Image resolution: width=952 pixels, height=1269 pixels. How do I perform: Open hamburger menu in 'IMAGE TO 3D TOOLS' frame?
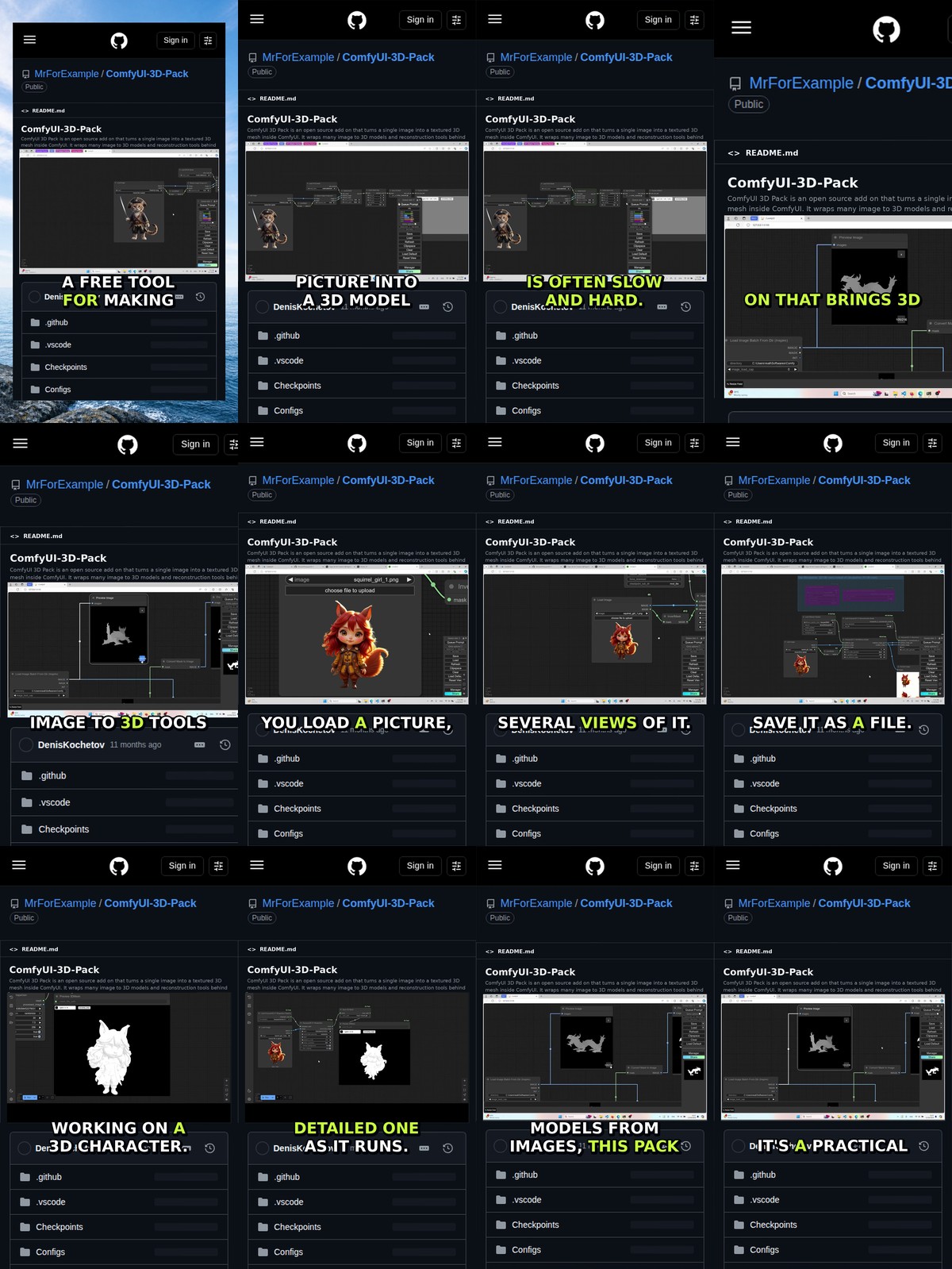(x=21, y=444)
